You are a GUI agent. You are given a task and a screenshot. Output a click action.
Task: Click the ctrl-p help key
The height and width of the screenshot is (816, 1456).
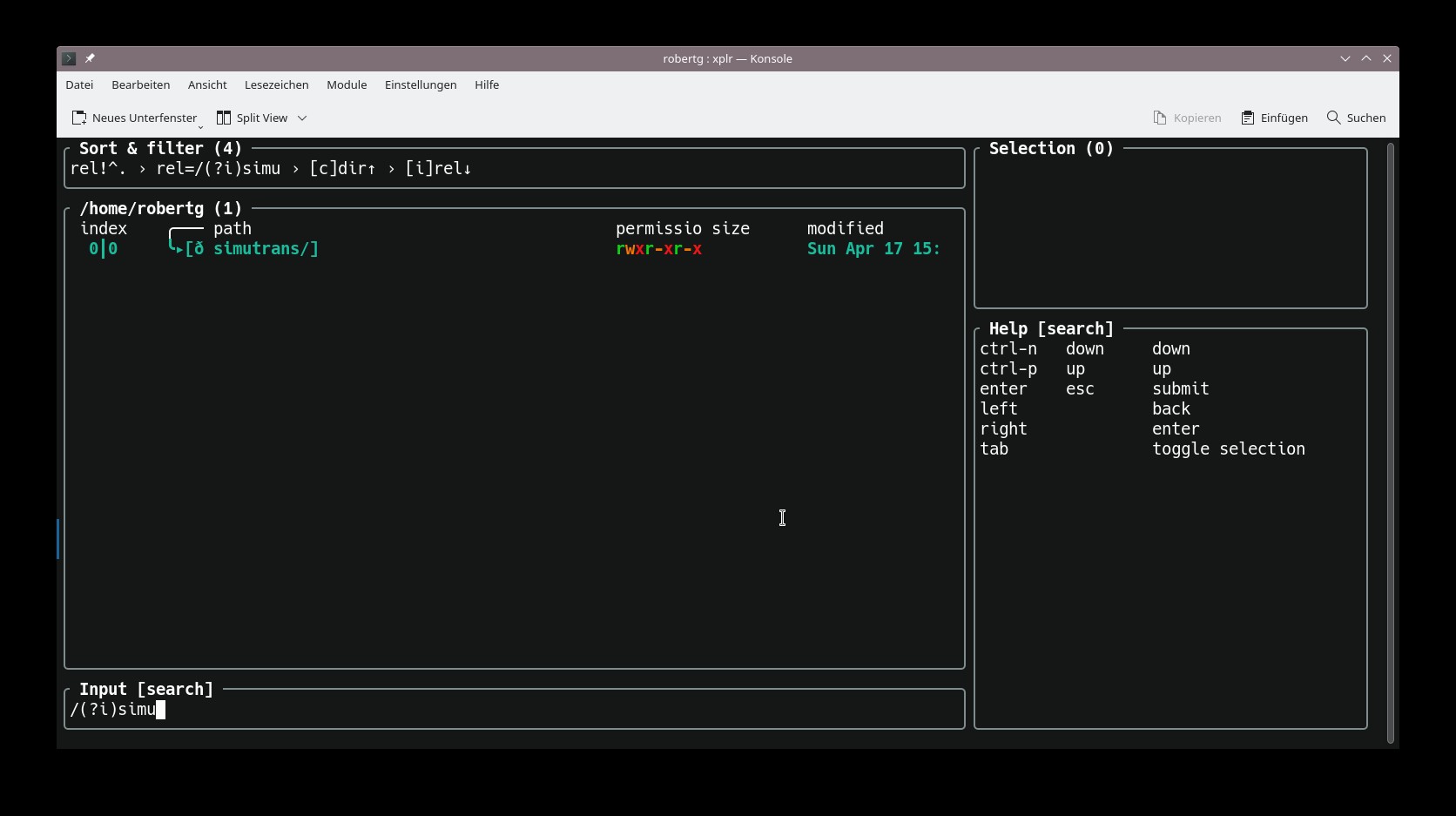pyautogui.click(x=1008, y=369)
